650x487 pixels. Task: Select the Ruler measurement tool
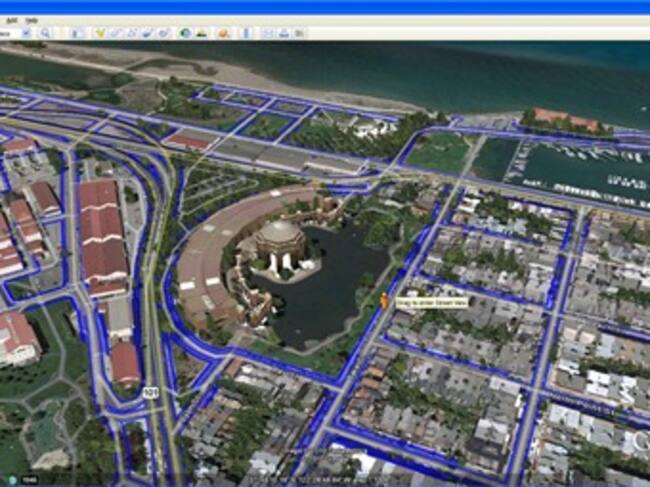pyautogui.click(x=246, y=33)
